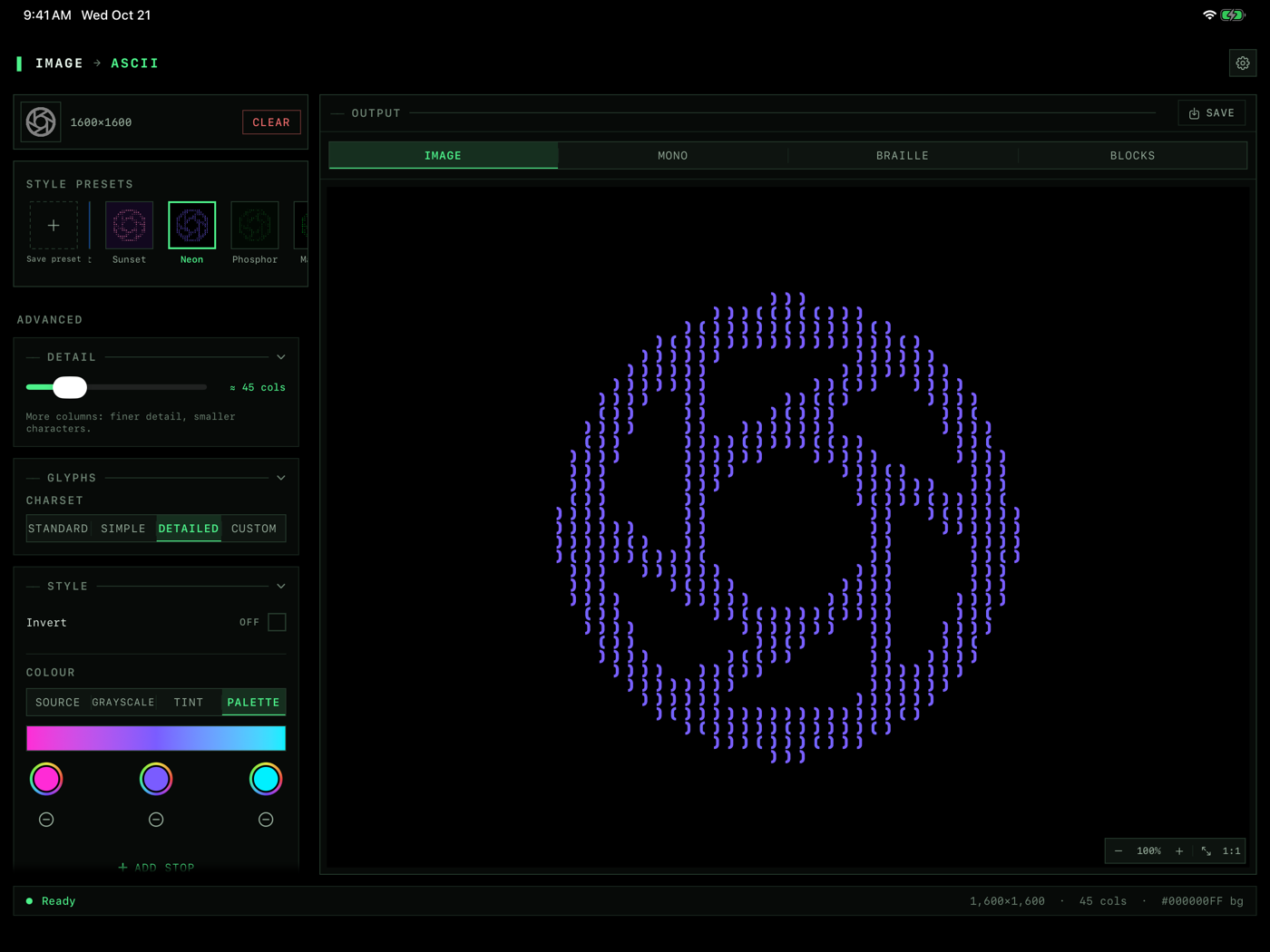Screen dimensions: 1270x952
Task: Click the Wi-Fi icon in status bar
Action: click(x=1209, y=15)
